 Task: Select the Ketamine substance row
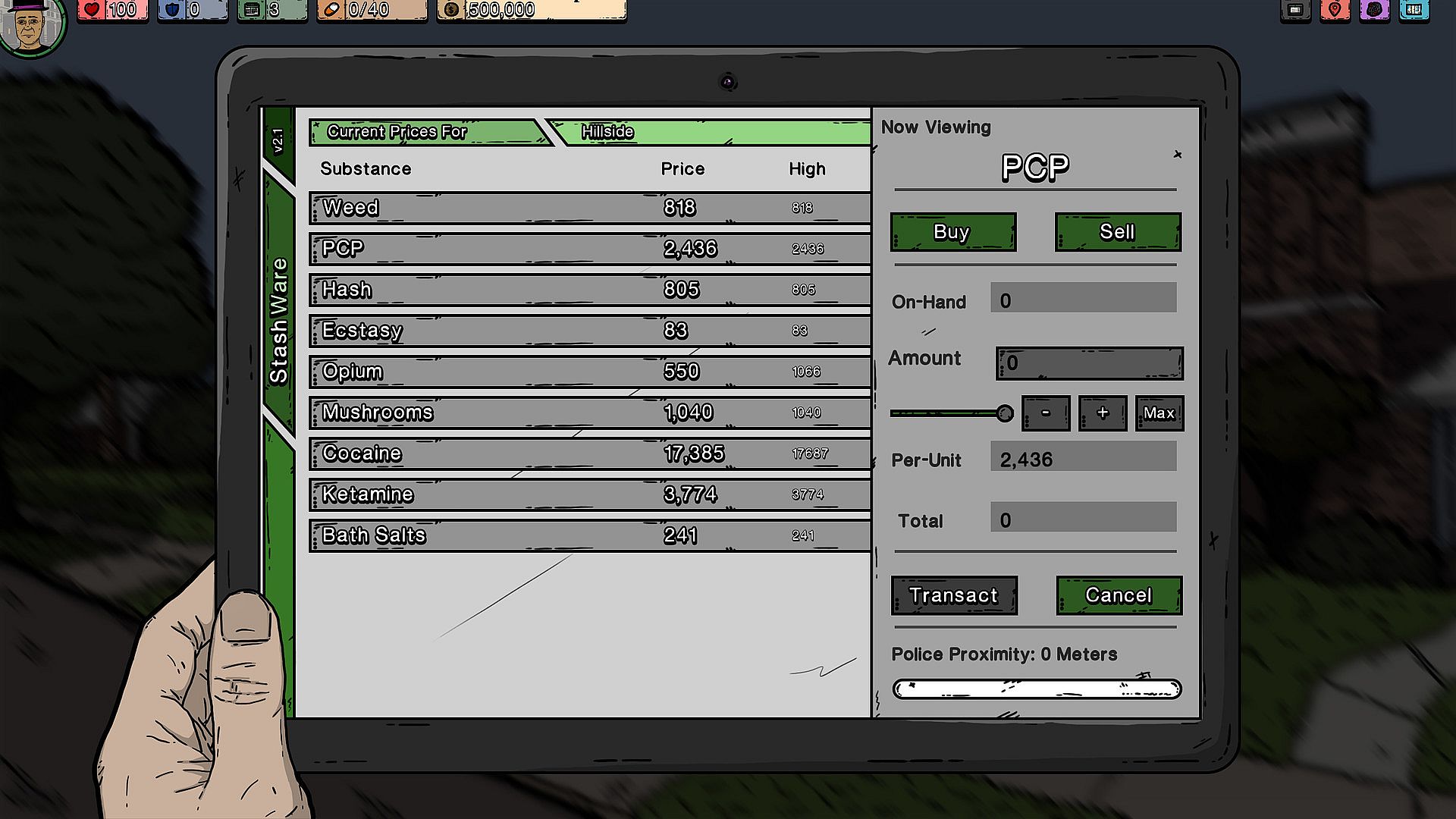[x=589, y=494]
